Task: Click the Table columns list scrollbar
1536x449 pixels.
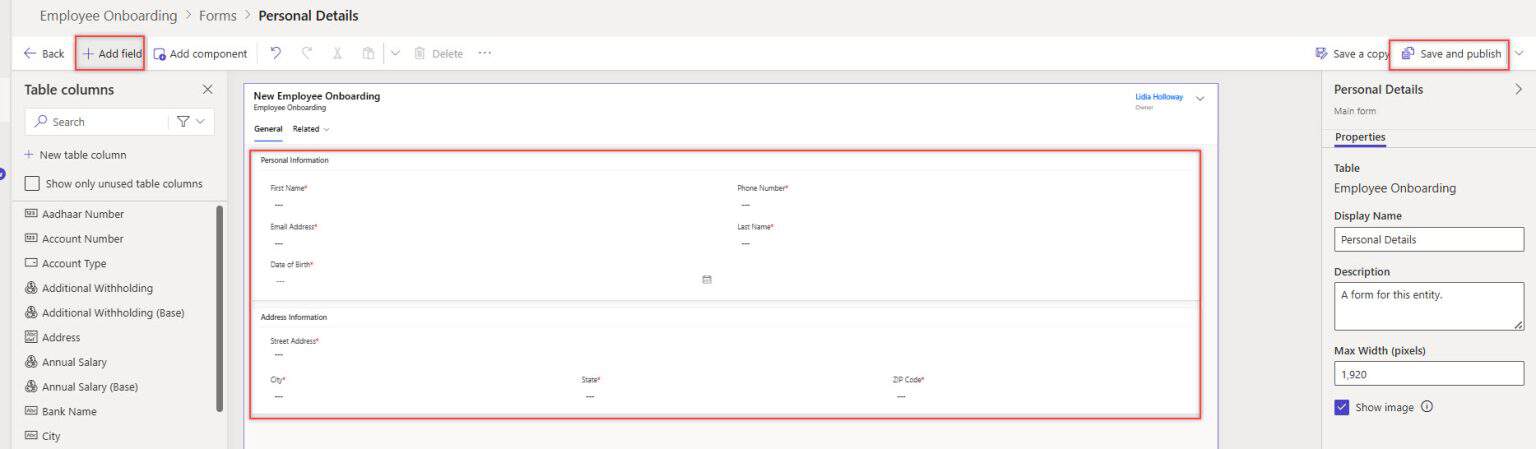Action: pos(219,308)
